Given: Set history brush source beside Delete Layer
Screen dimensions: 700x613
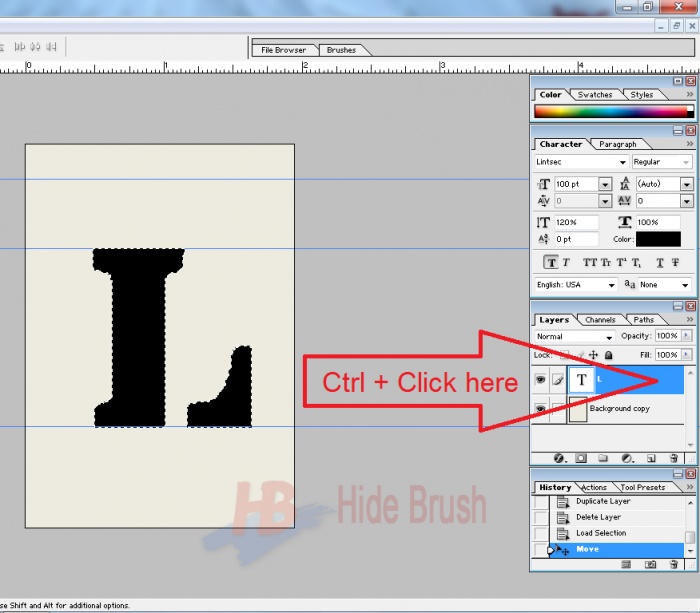Looking at the screenshot, I should pos(541,518).
